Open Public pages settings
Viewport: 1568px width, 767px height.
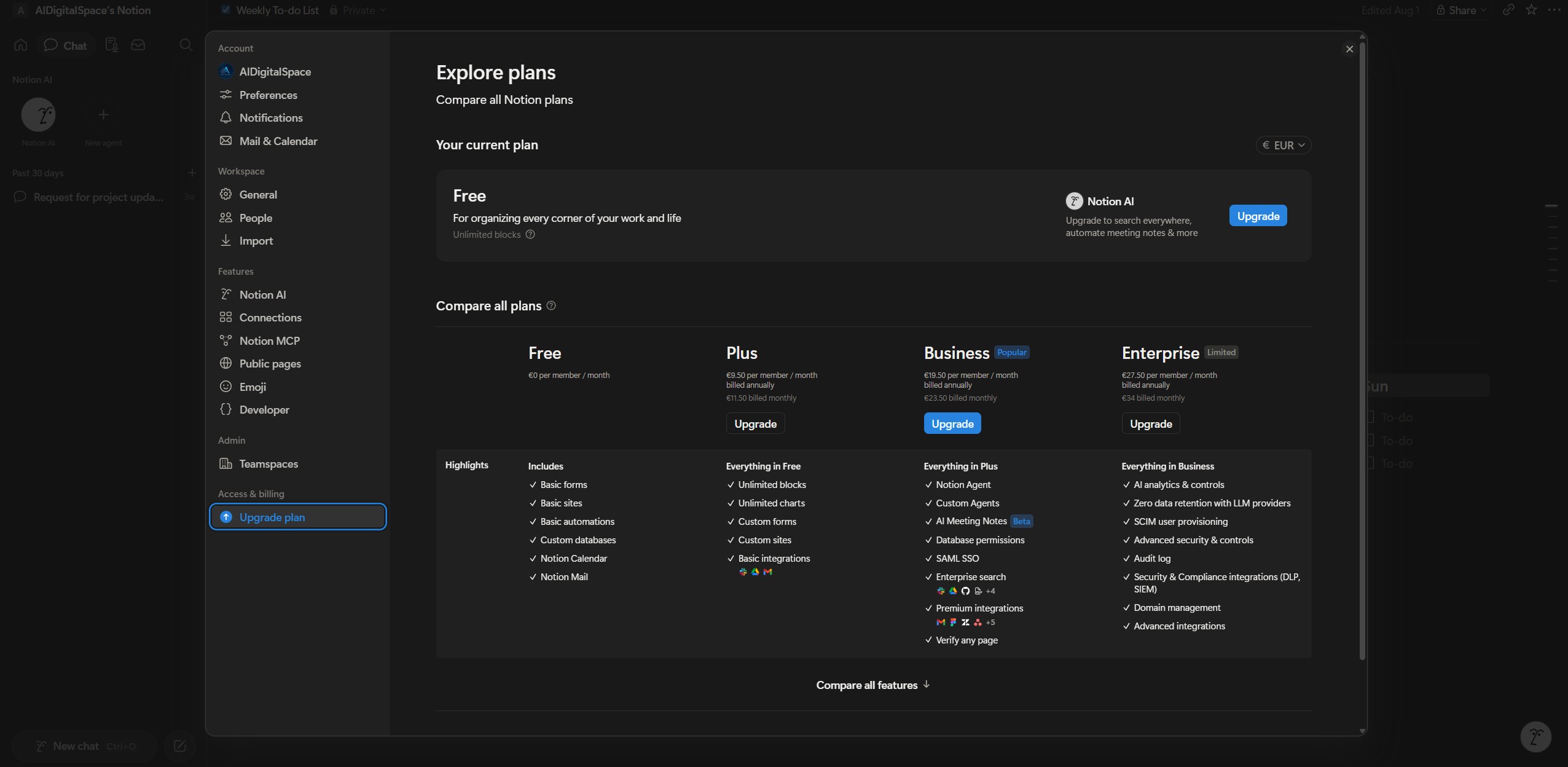[297, 363]
